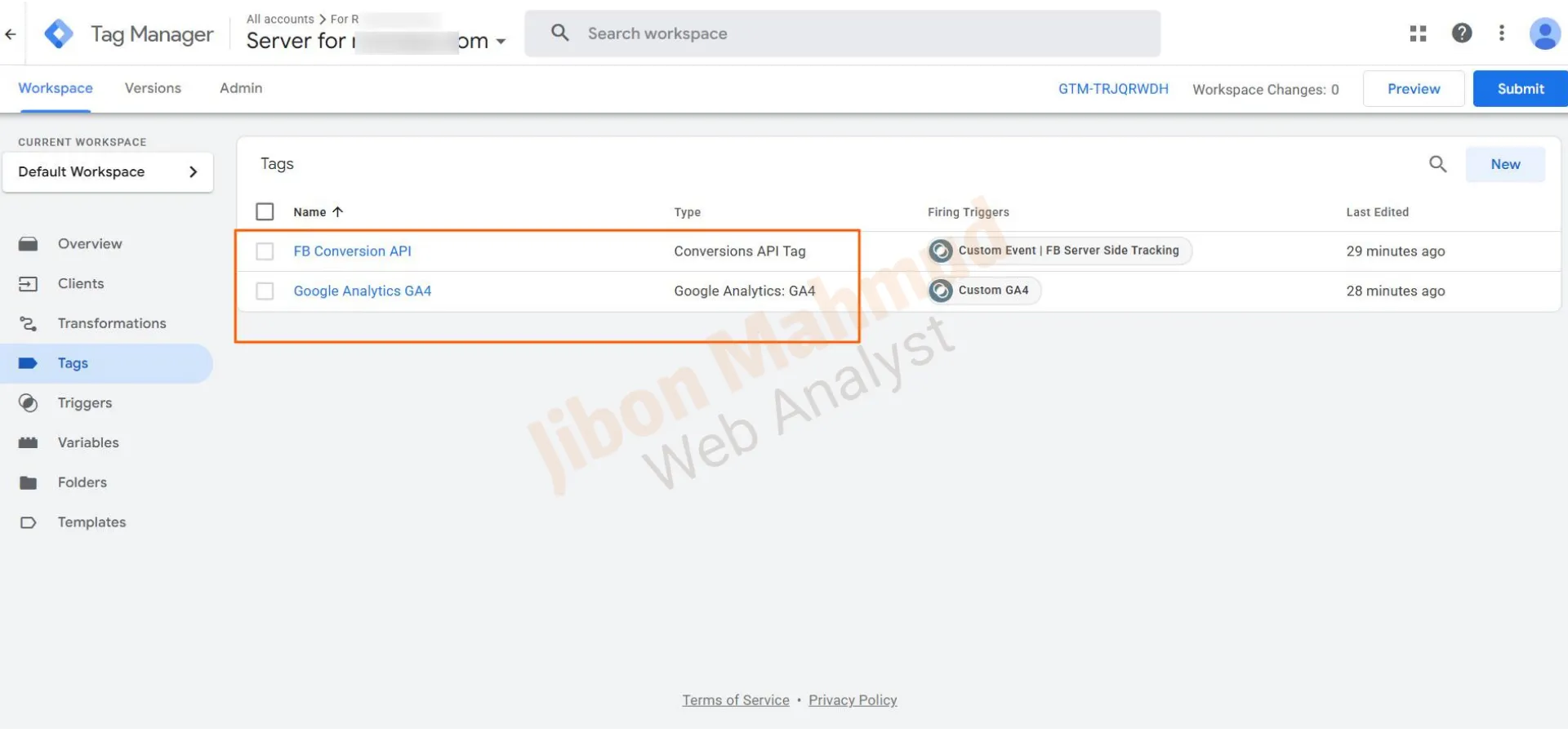Open Triggers in the left sidebar

point(84,403)
